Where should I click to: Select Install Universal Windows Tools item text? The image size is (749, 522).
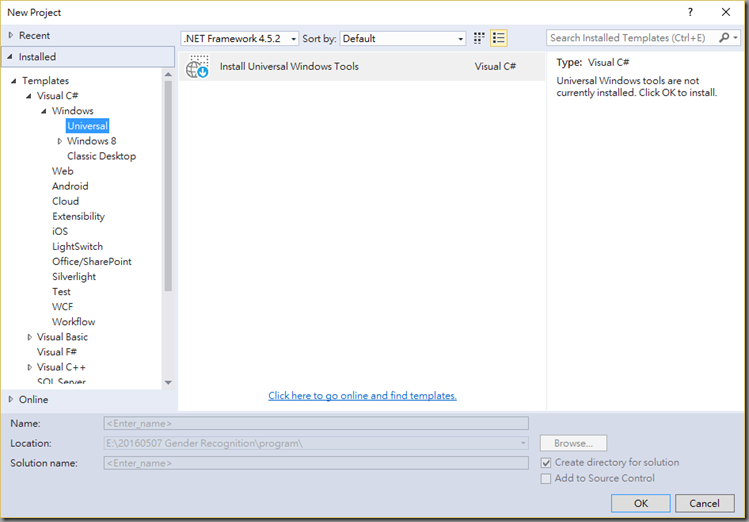click(x=289, y=66)
